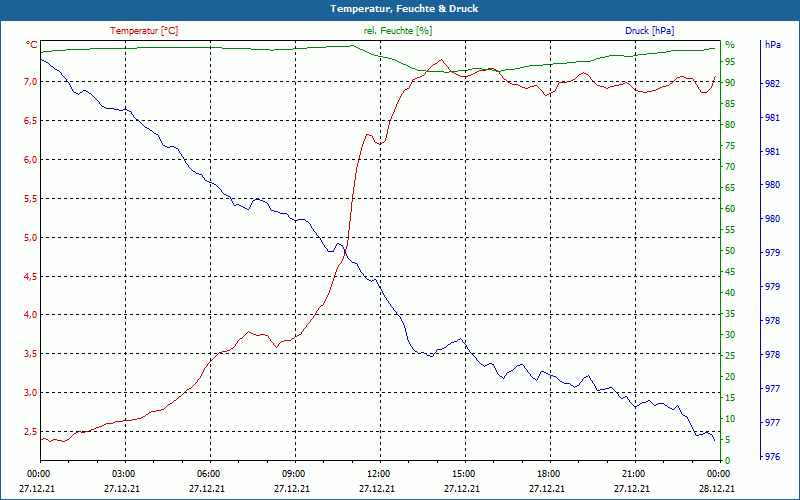Click the 12:00 time axis label
Viewport: 800px width, 500px height.
pos(379,474)
